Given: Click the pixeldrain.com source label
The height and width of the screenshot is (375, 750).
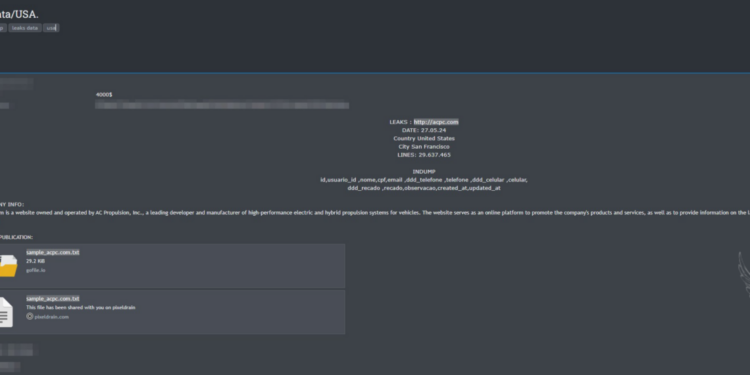Looking at the screenshot, I should click(52, 317).
